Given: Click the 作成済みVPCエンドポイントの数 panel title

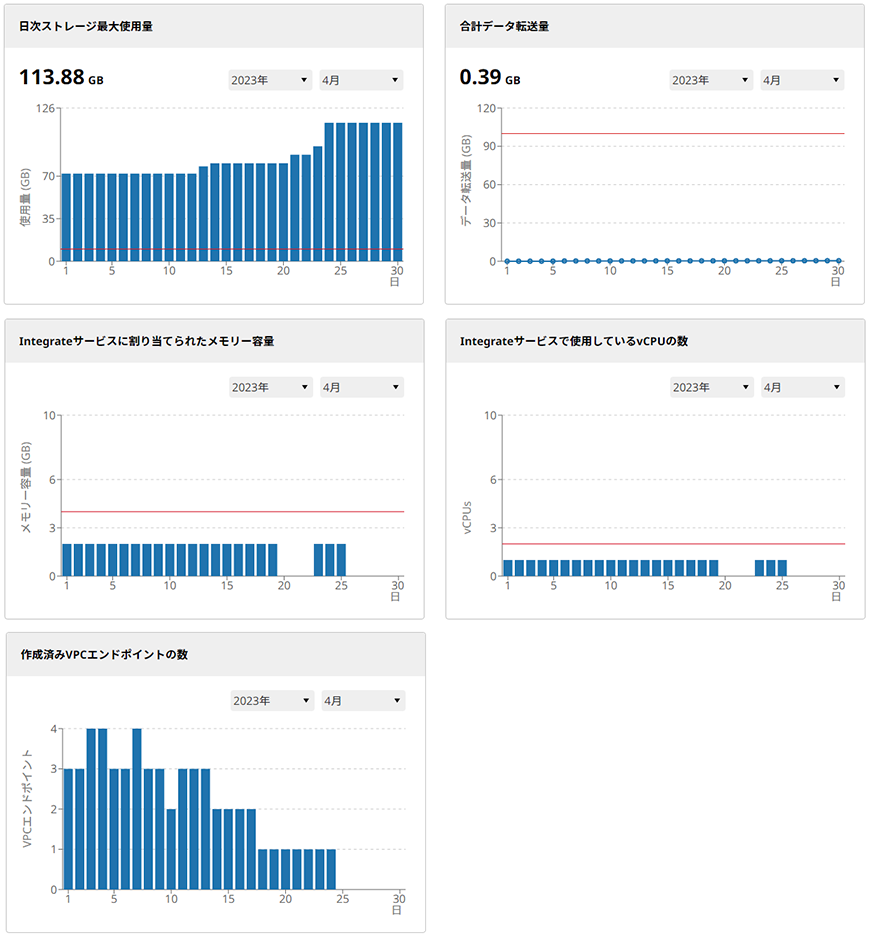Looking at the screenshot, I should click(104, 655).
